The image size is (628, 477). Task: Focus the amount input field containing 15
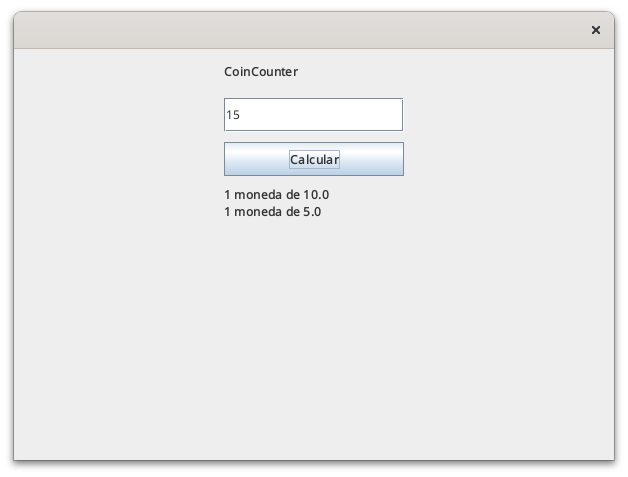pyautogui.click(x=314, y=115)
